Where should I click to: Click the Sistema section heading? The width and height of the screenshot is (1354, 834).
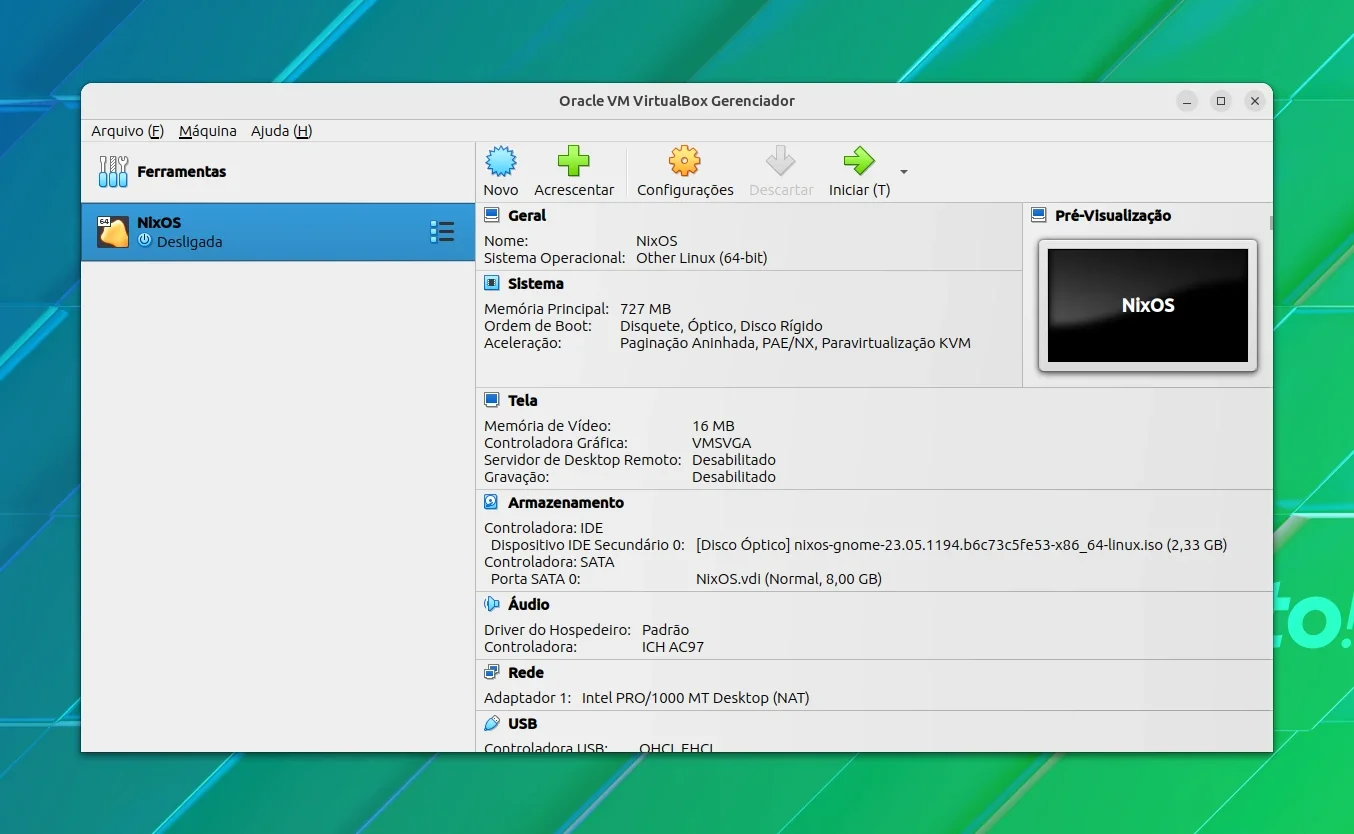[535, 283]
